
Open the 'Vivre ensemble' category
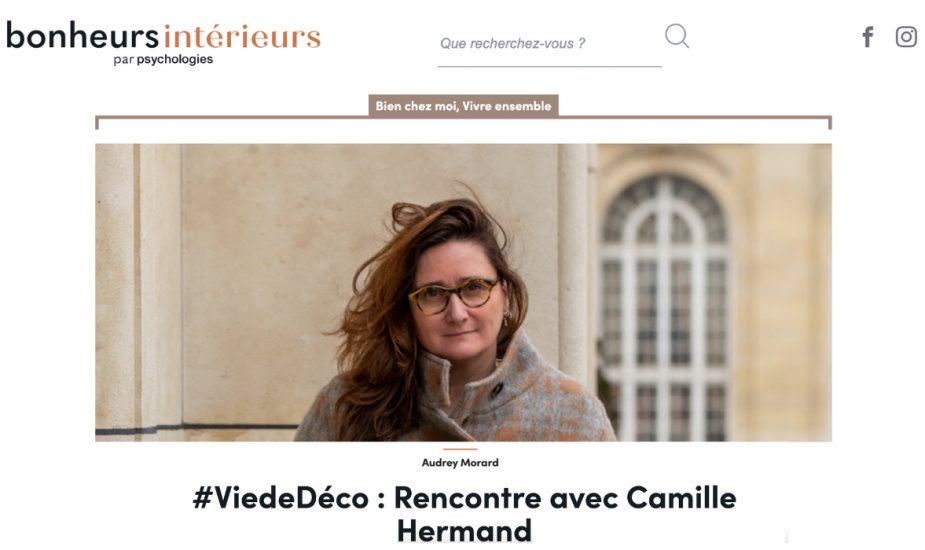(507, 106)
